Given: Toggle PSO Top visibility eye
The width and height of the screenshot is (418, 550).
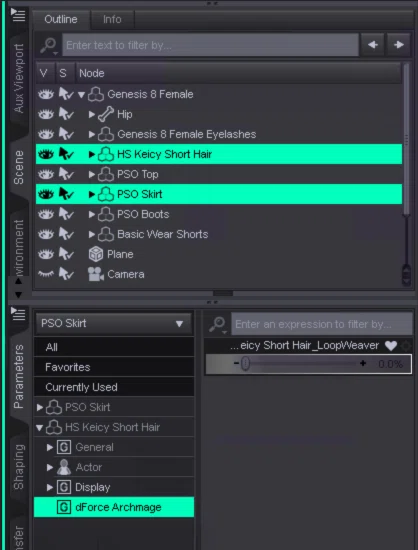Looking at the screenshot, I should (46, 174).
